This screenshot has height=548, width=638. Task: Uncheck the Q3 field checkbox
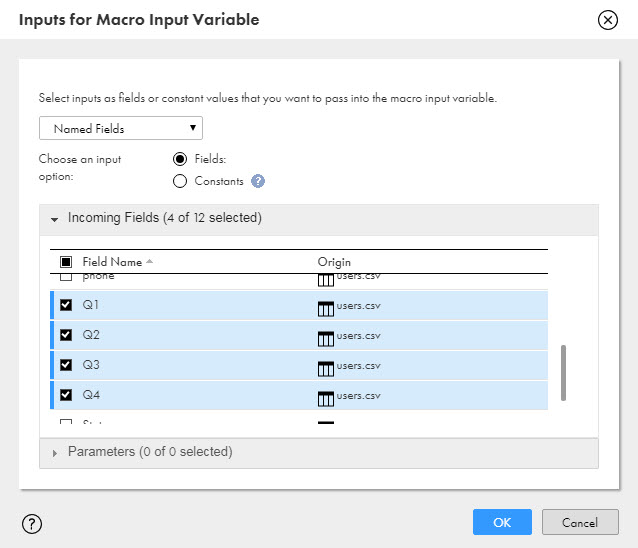pyautogui.click(x=66, y=365)
